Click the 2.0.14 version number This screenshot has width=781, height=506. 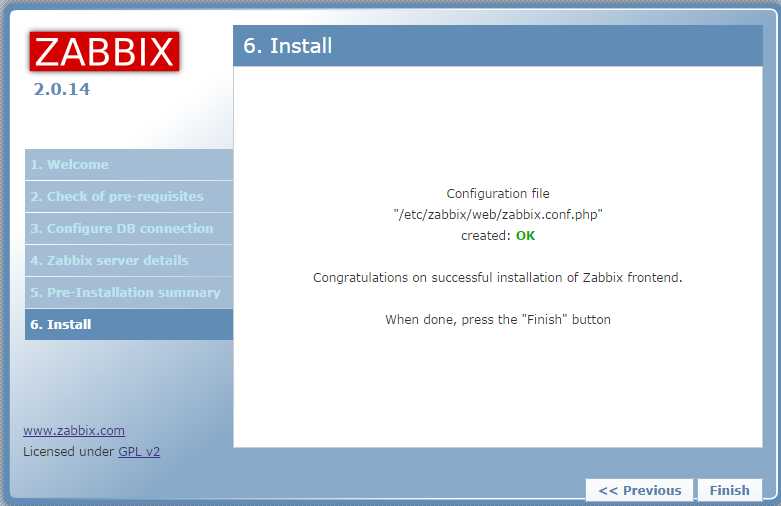[62, 89]
